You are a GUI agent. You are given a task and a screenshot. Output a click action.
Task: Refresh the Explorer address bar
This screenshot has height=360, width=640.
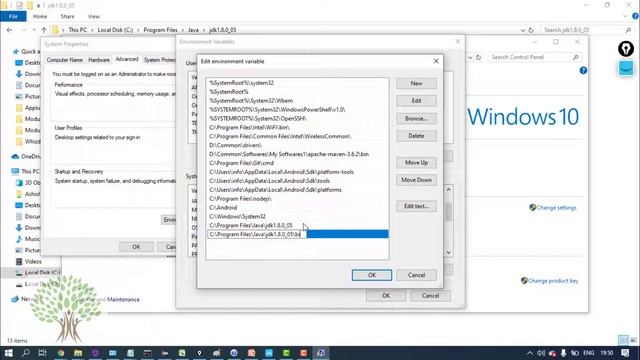(531, 30)
